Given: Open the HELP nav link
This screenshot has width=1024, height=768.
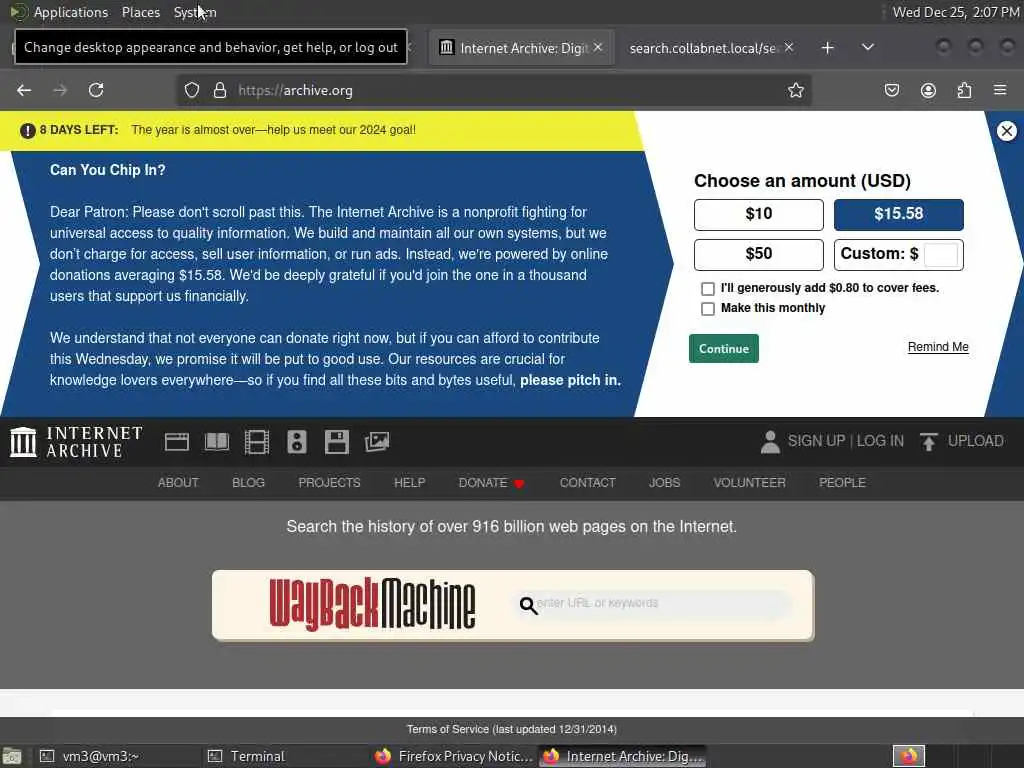Looking at the screenshot, I should coord(409,483).
